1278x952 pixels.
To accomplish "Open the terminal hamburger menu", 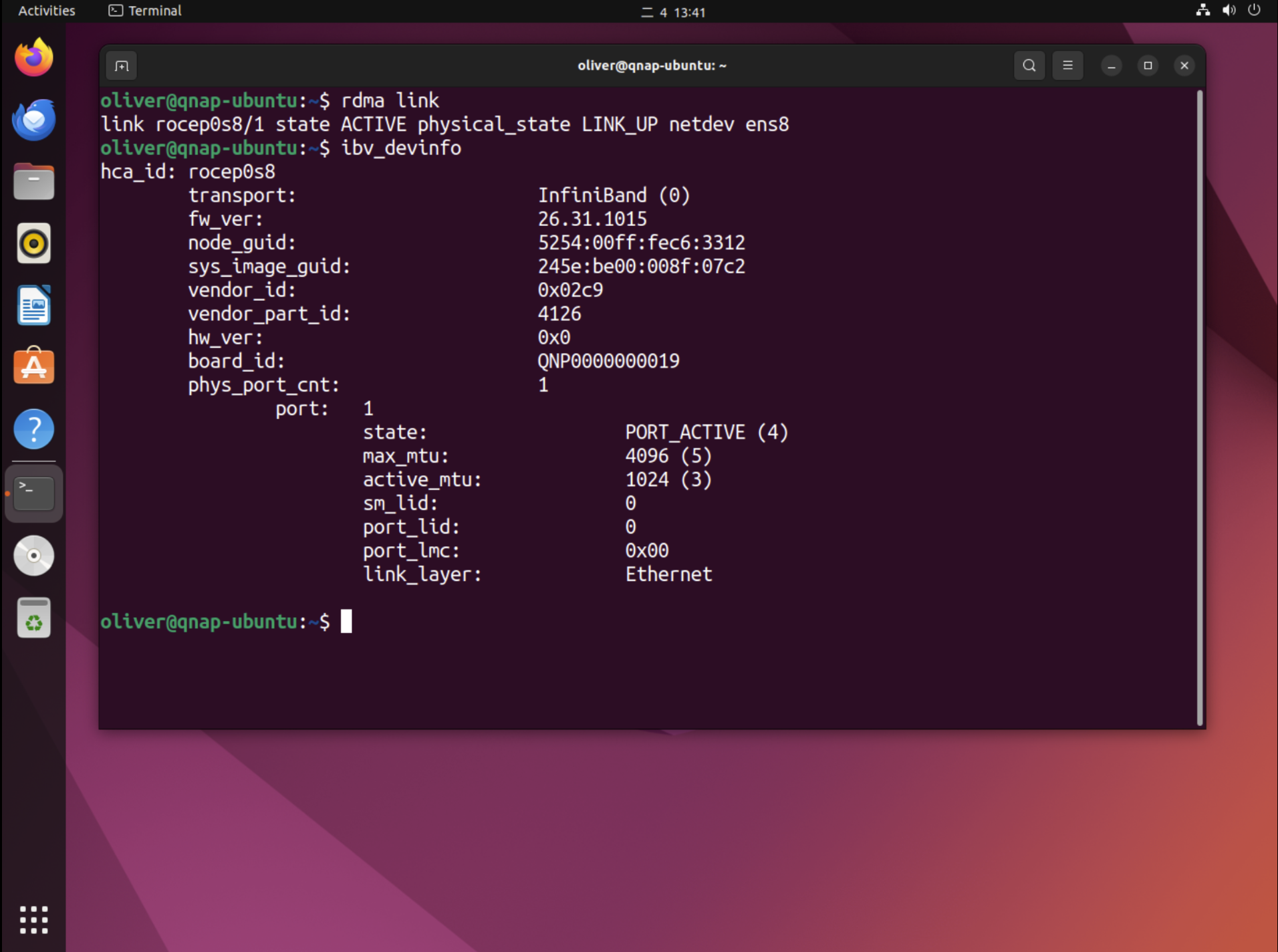I will click(1067, 66).
